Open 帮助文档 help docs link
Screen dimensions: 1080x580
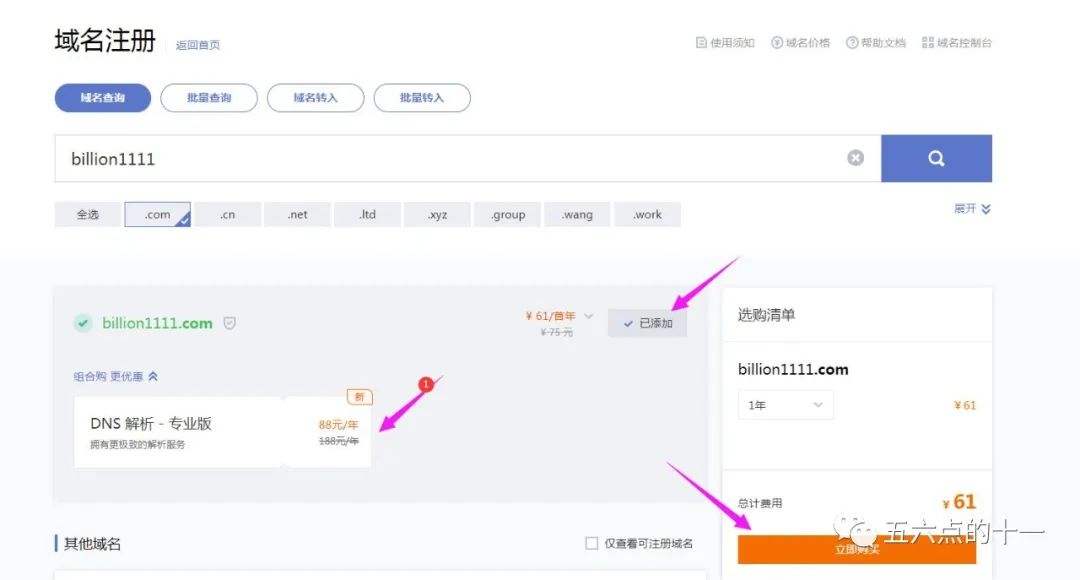(x=875, y=43)
